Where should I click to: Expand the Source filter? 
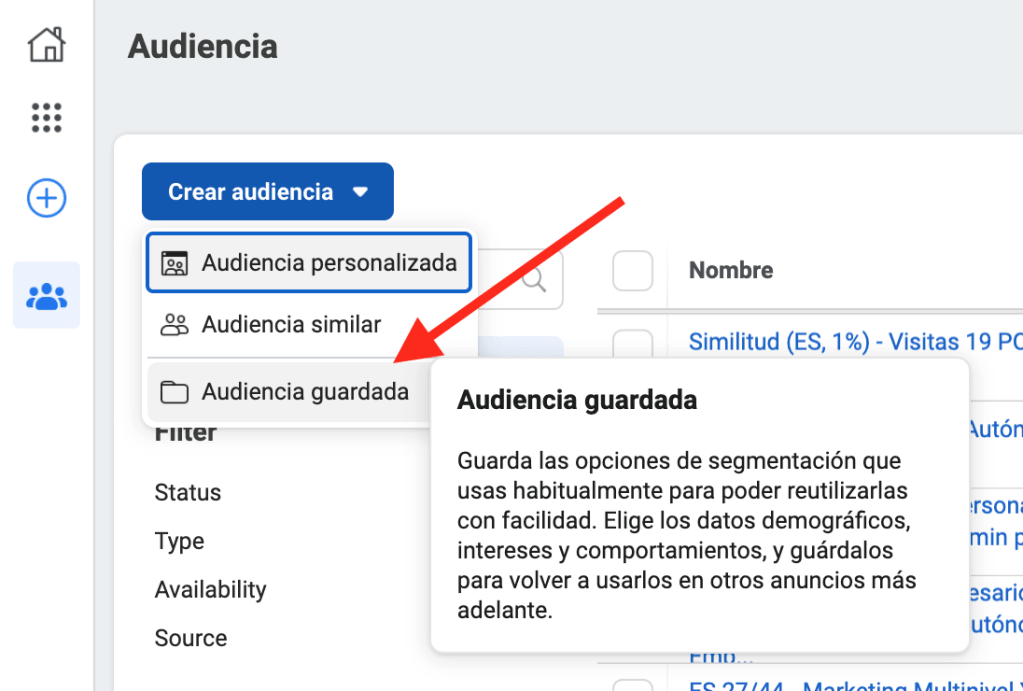click(x=191, y=637)
